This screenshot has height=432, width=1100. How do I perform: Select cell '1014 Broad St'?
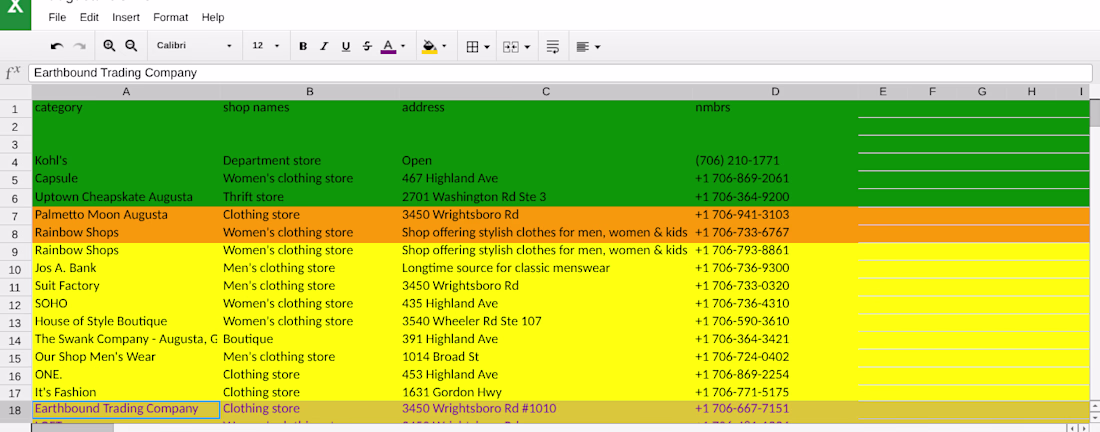tap(546, 357)
